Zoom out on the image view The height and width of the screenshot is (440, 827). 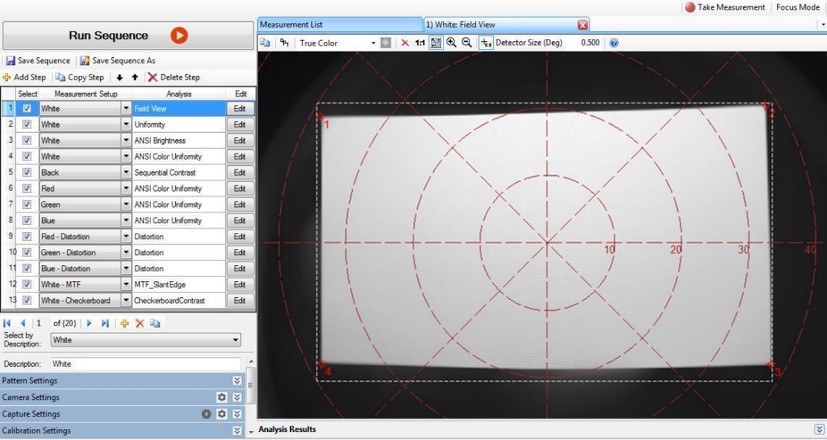466,43
